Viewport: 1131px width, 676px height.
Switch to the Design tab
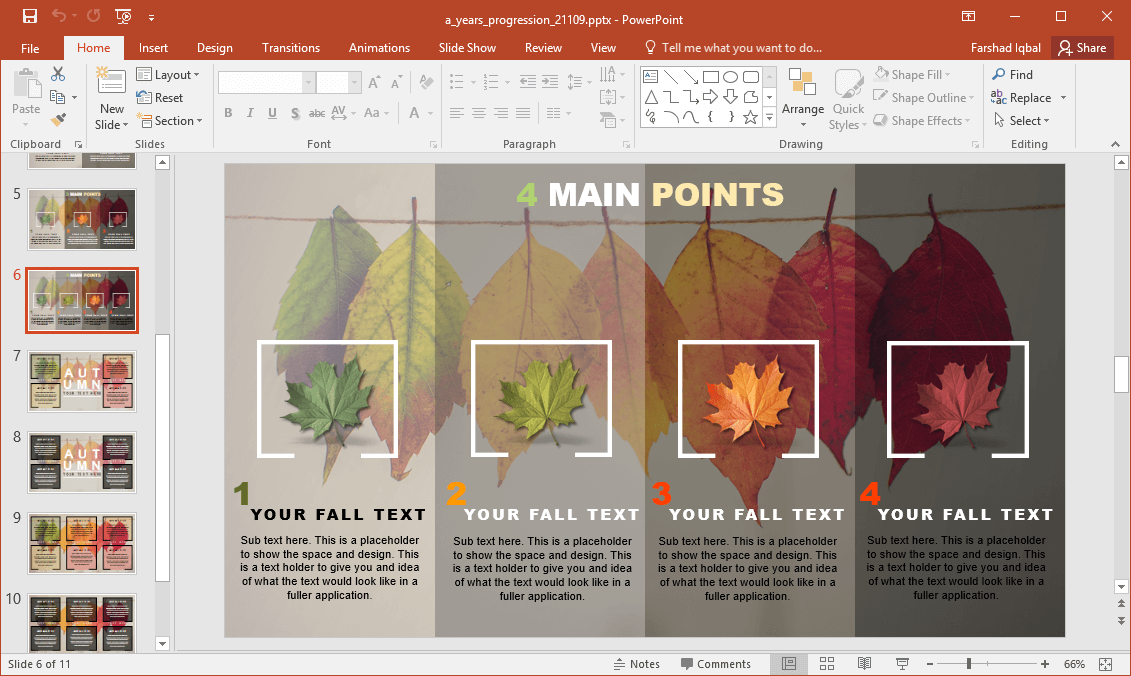(214, 48)
